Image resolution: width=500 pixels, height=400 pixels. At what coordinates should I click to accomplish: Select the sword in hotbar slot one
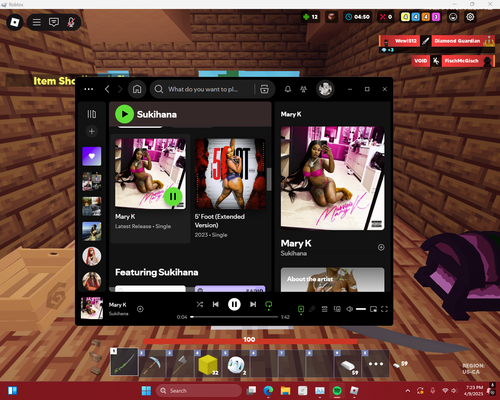pyautogui.click(x=125, y=362)
